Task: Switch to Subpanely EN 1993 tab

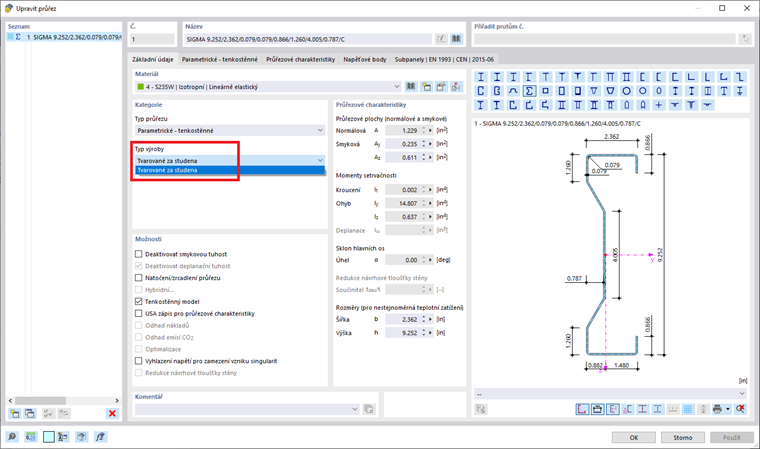Action: (x=444, y=59)
